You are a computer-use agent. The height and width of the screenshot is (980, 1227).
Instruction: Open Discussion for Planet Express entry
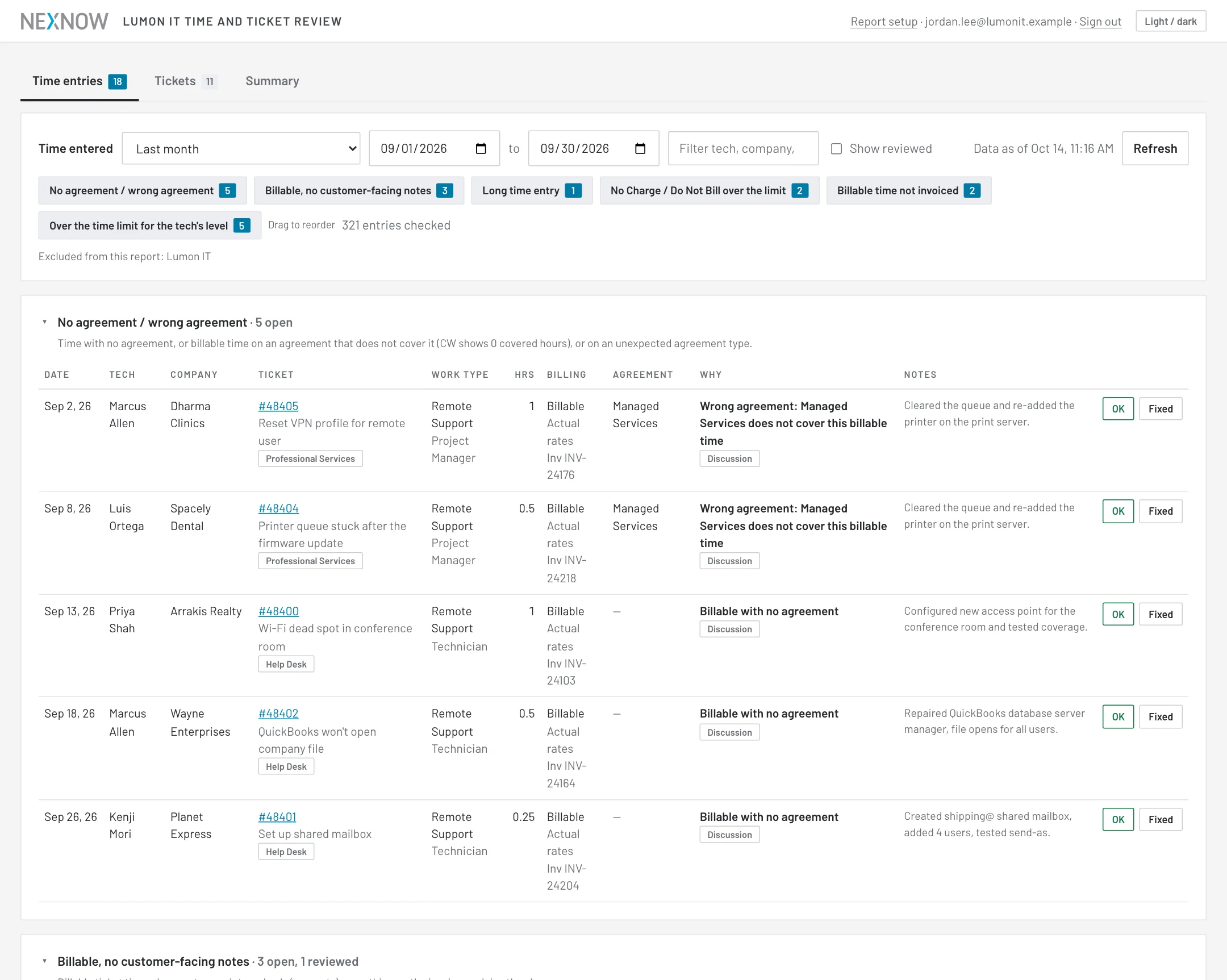729,835
